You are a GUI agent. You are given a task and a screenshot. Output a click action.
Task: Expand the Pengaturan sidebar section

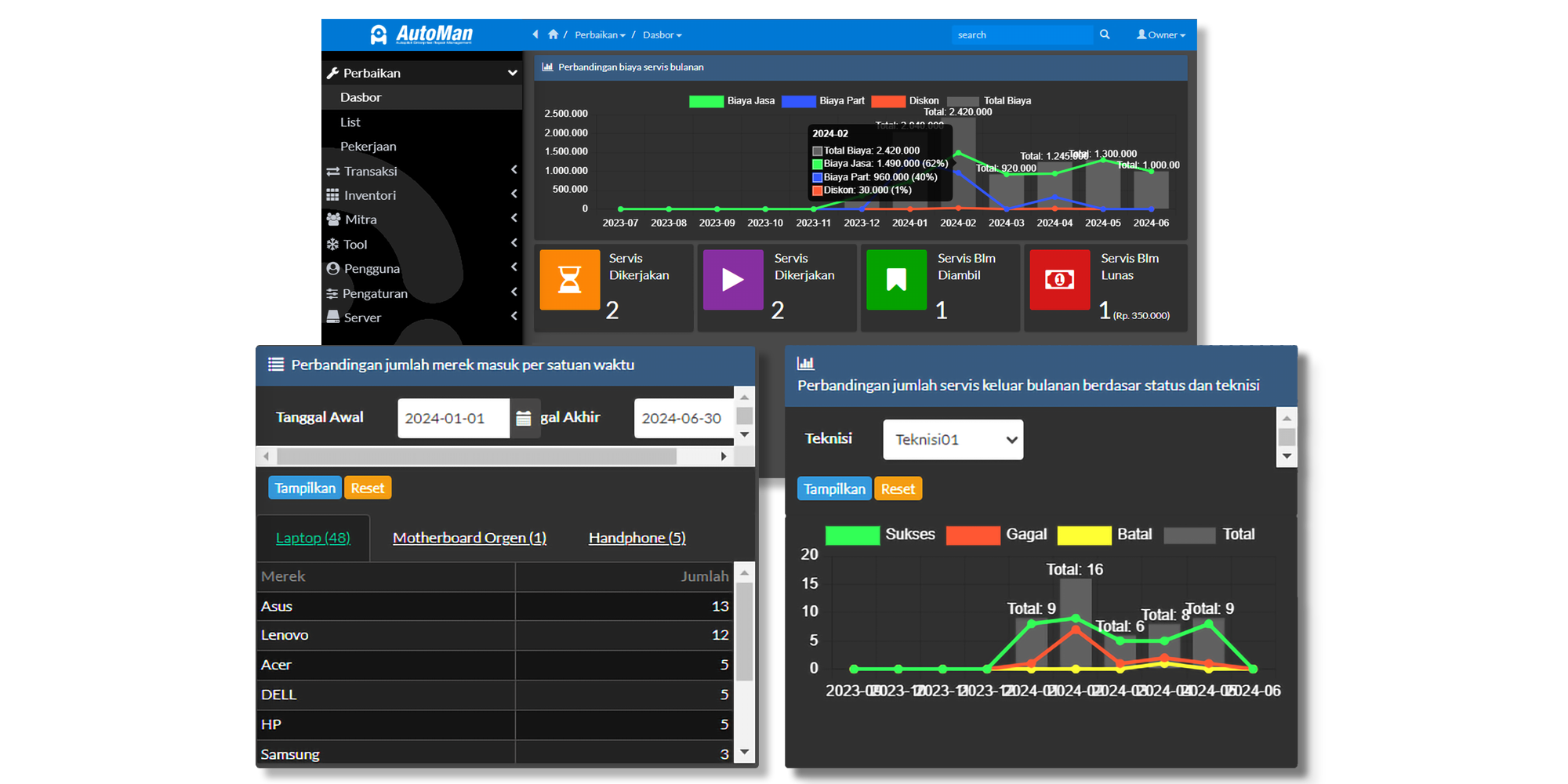click(x=374, y=292)
